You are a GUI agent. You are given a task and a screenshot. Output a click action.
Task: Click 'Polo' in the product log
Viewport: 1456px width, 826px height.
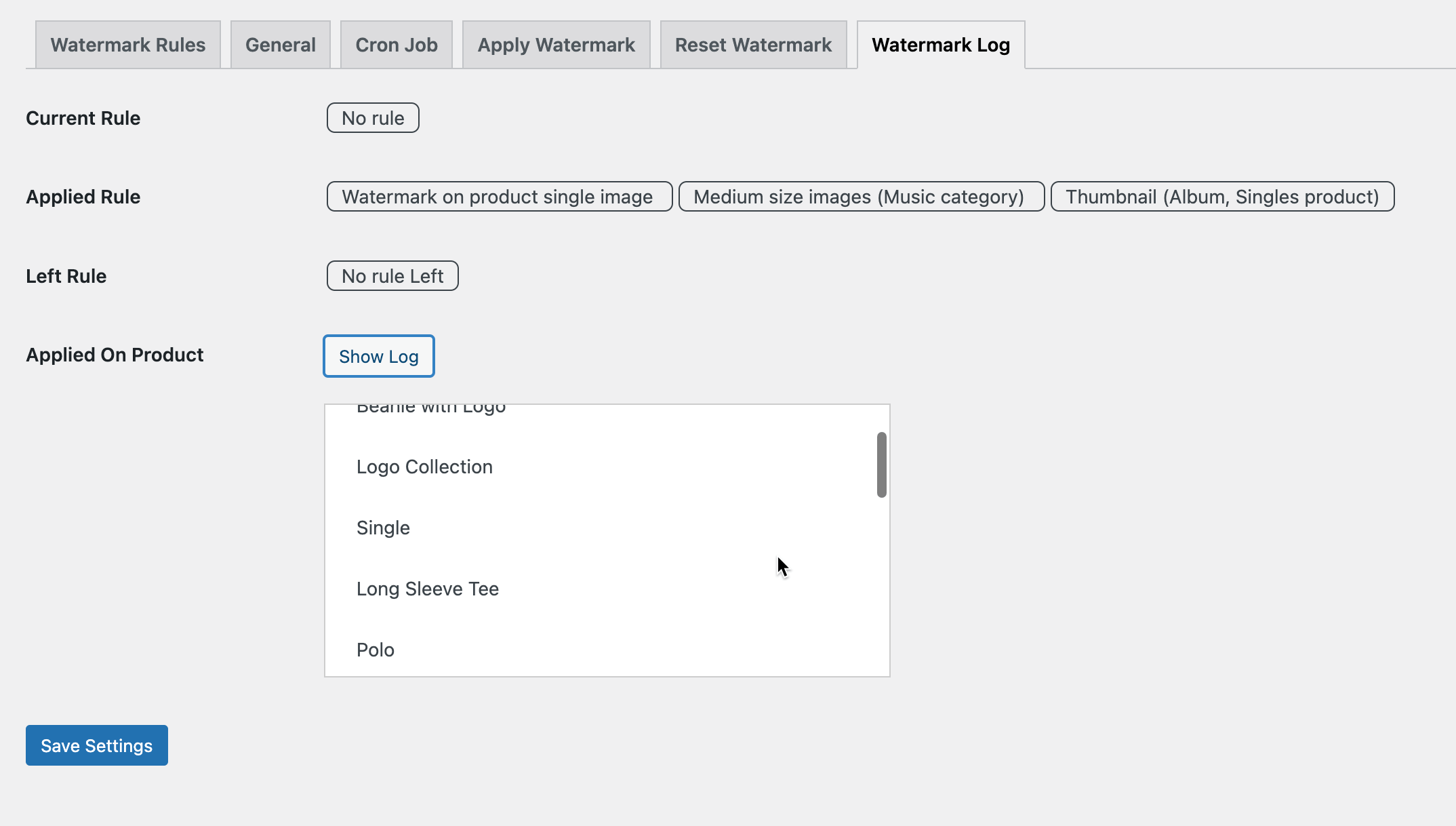(375, 649)
